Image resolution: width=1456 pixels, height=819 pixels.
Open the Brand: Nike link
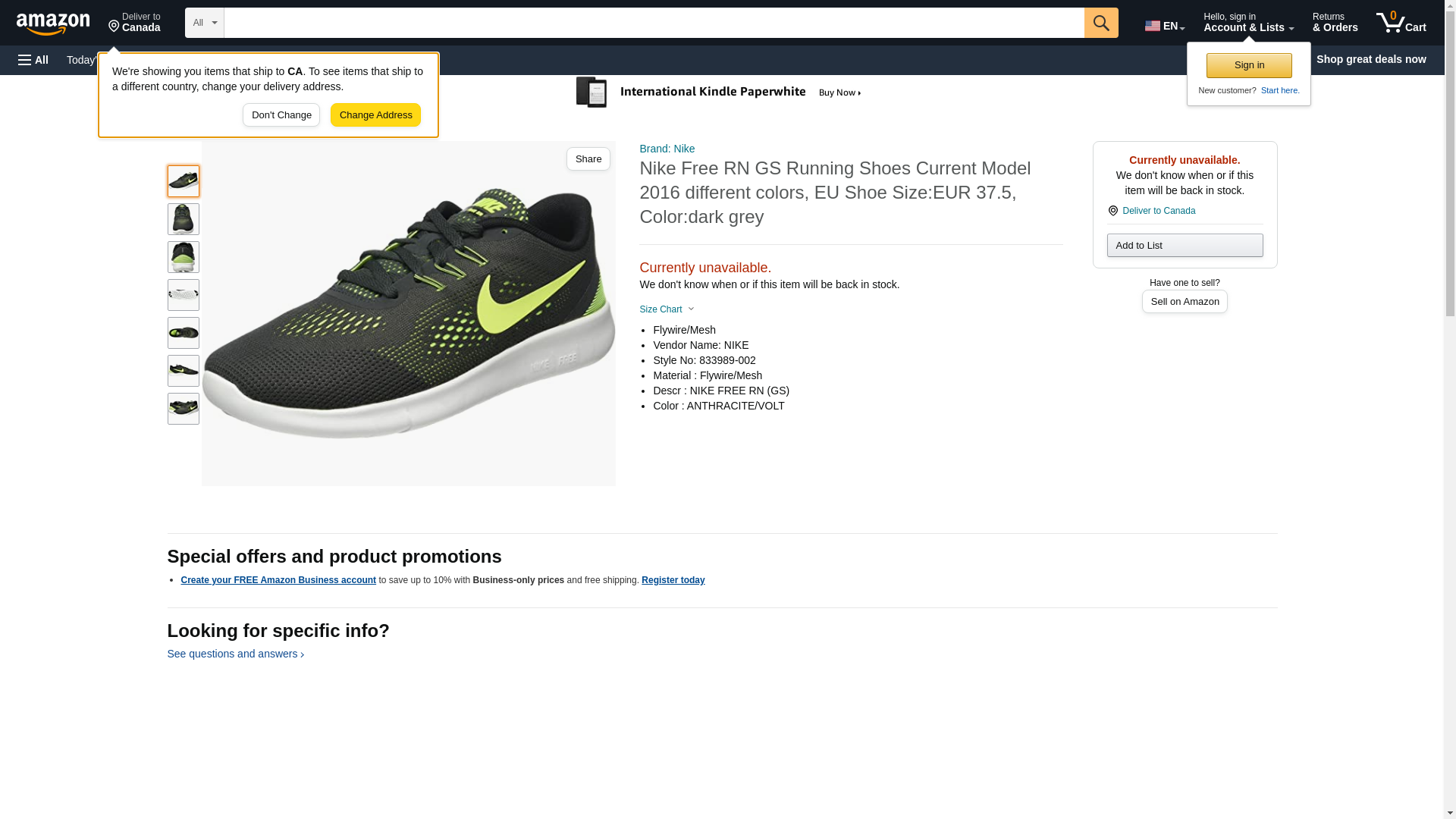point(667,149)
